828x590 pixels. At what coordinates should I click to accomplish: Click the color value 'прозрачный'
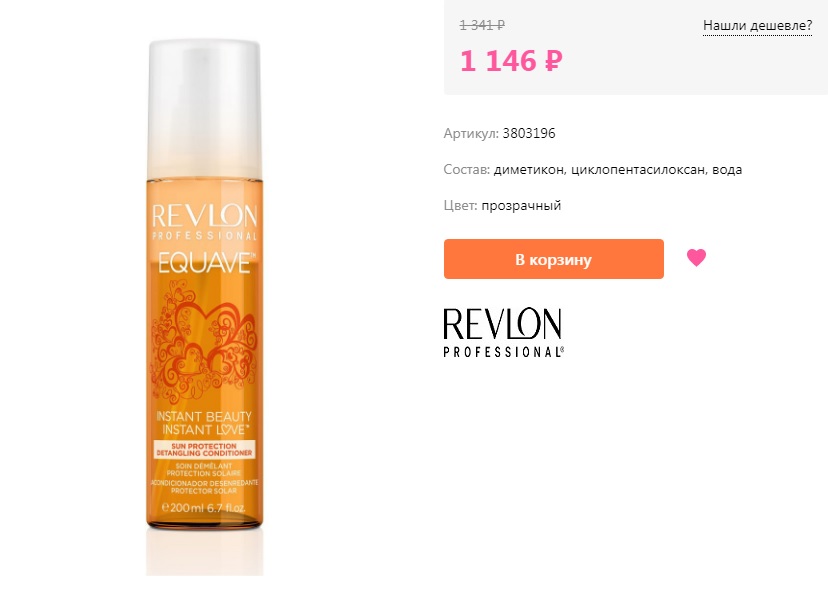click(x=521, y=206)
